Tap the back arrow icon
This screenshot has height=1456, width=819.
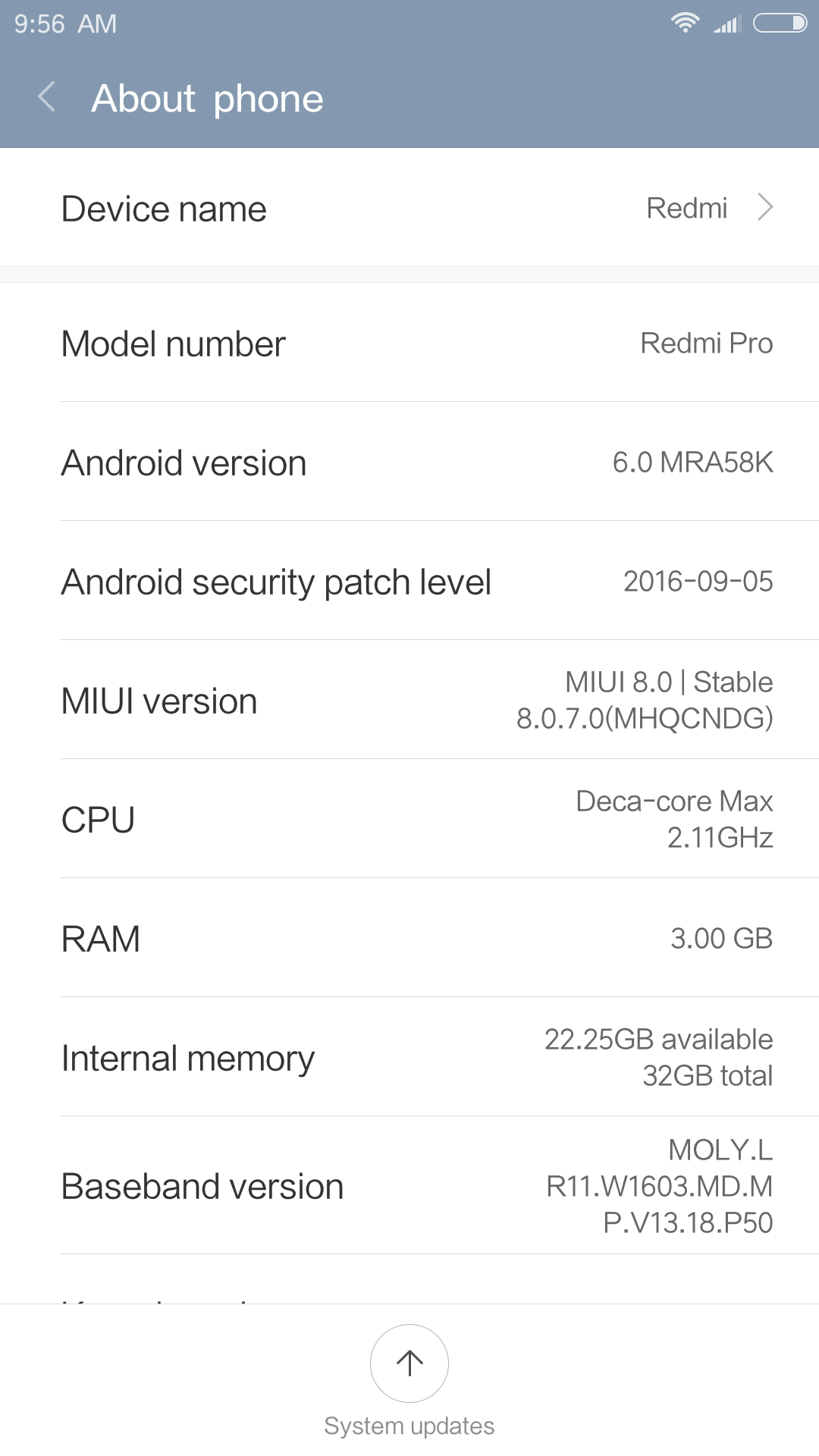[47, 98]
